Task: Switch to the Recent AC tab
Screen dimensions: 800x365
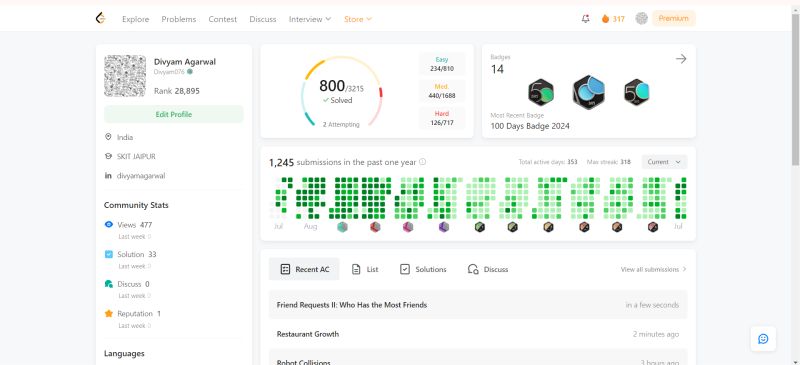Action: point(304,269)
